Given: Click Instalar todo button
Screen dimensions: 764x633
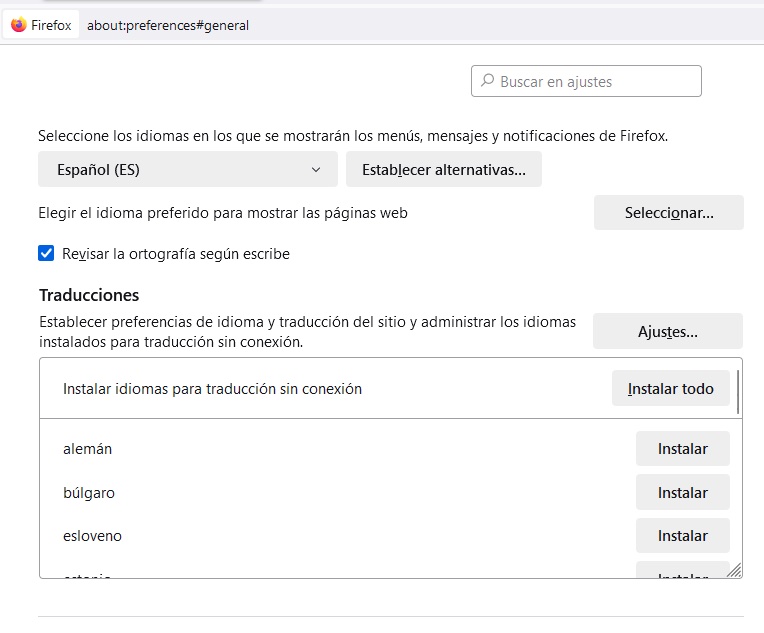Looking at the screenshot, I should (x=670, y=388).
